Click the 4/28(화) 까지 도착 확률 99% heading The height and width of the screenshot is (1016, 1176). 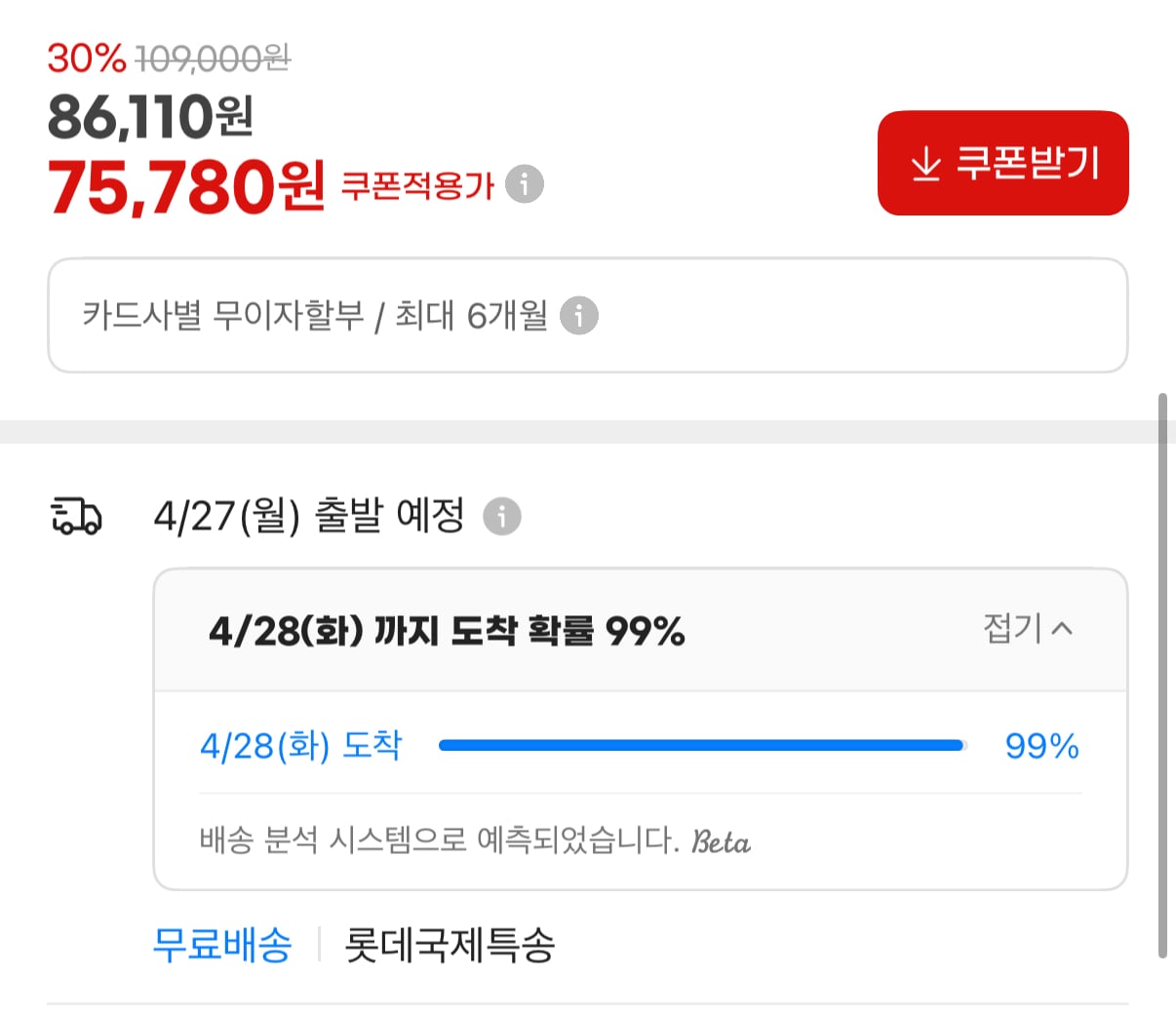coord(448,631)
